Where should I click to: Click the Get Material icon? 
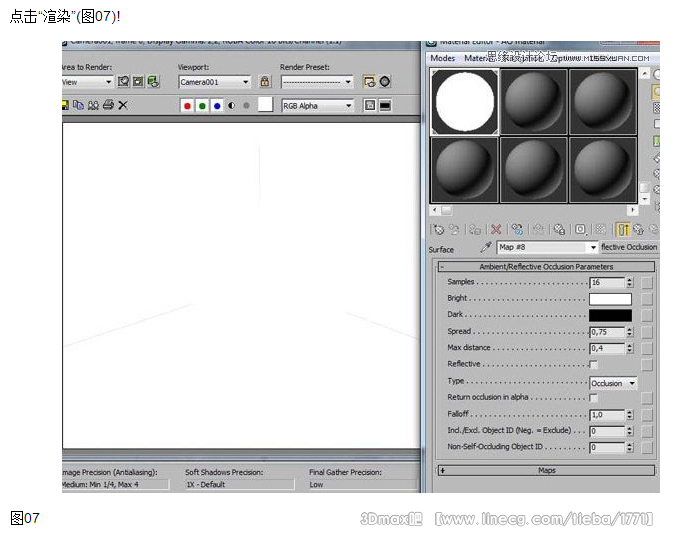click(x=438, y=229)
